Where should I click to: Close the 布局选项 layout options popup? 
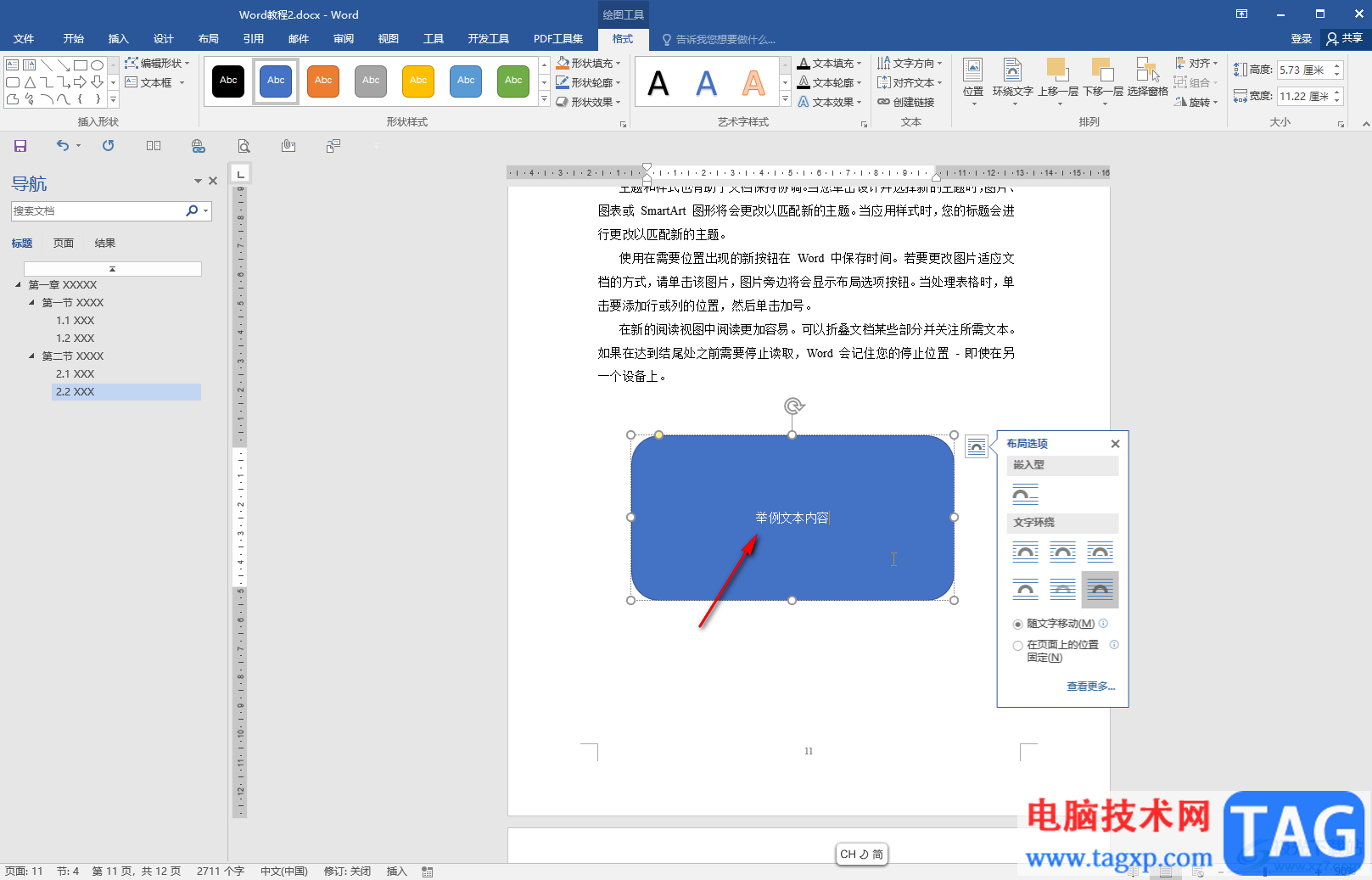coord(1115,444)
